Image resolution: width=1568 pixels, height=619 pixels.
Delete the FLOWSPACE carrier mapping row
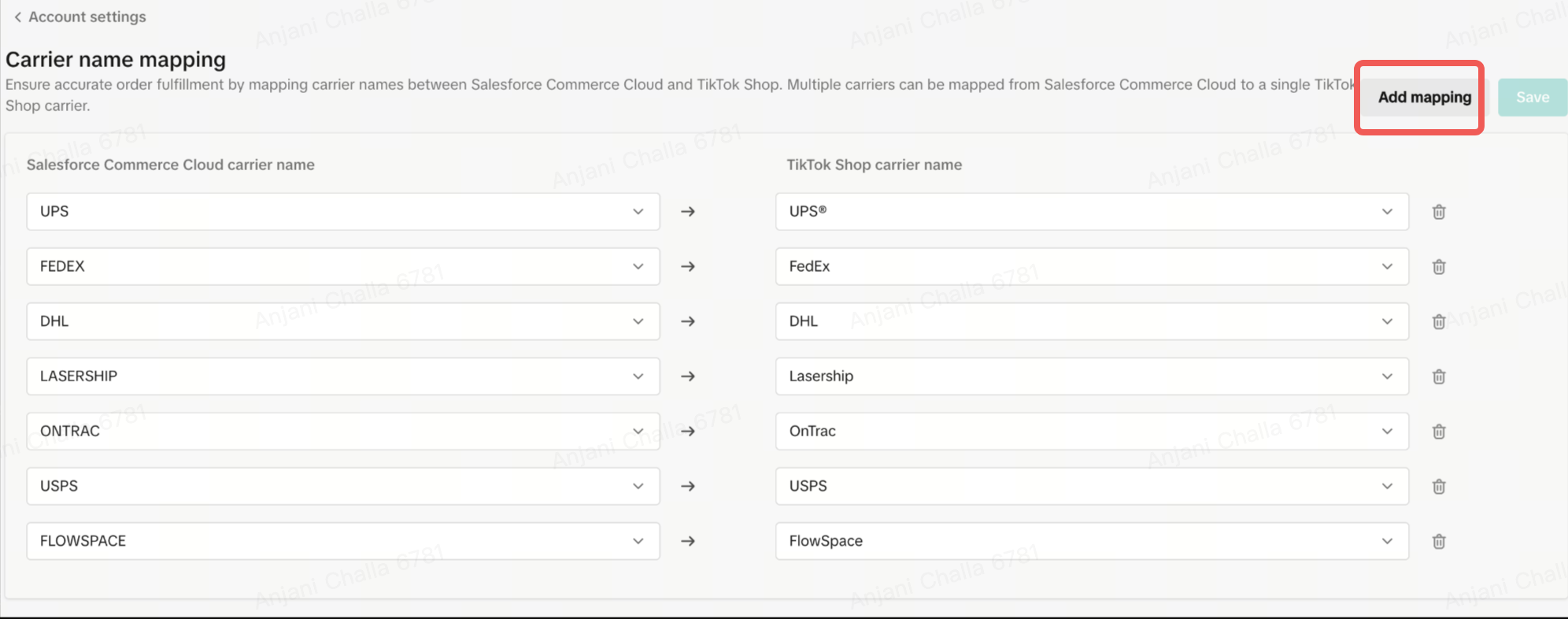(1439, 541)
